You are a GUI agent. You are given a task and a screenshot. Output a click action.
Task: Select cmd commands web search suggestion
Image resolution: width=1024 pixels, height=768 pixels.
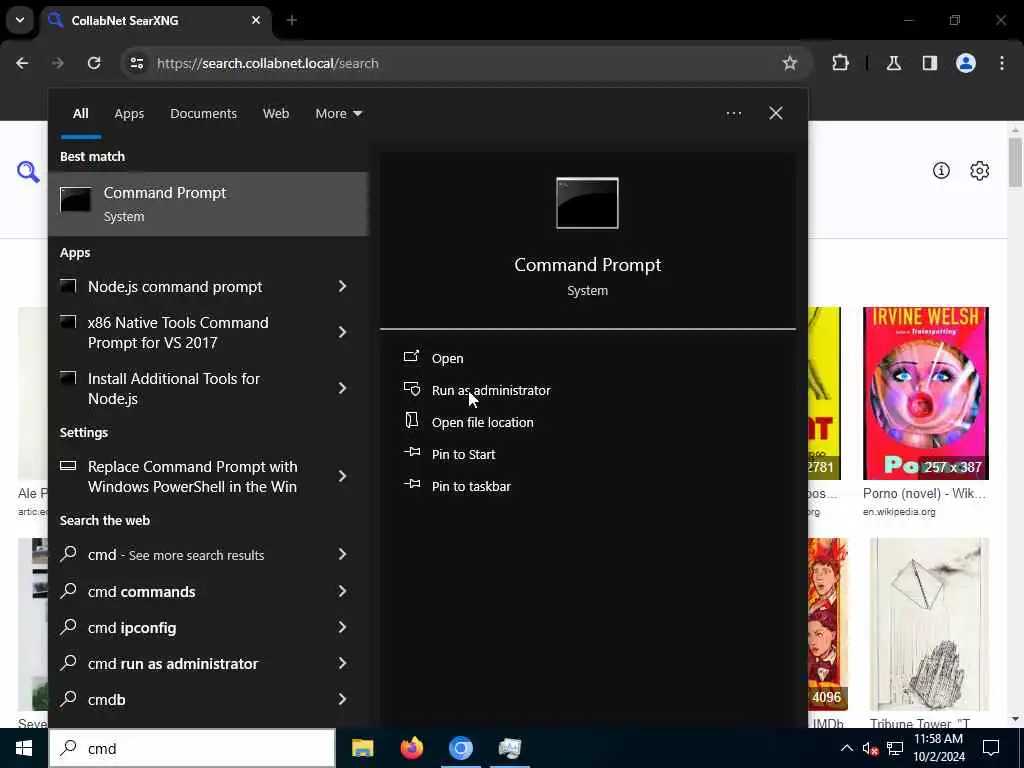tap(142, 592)
